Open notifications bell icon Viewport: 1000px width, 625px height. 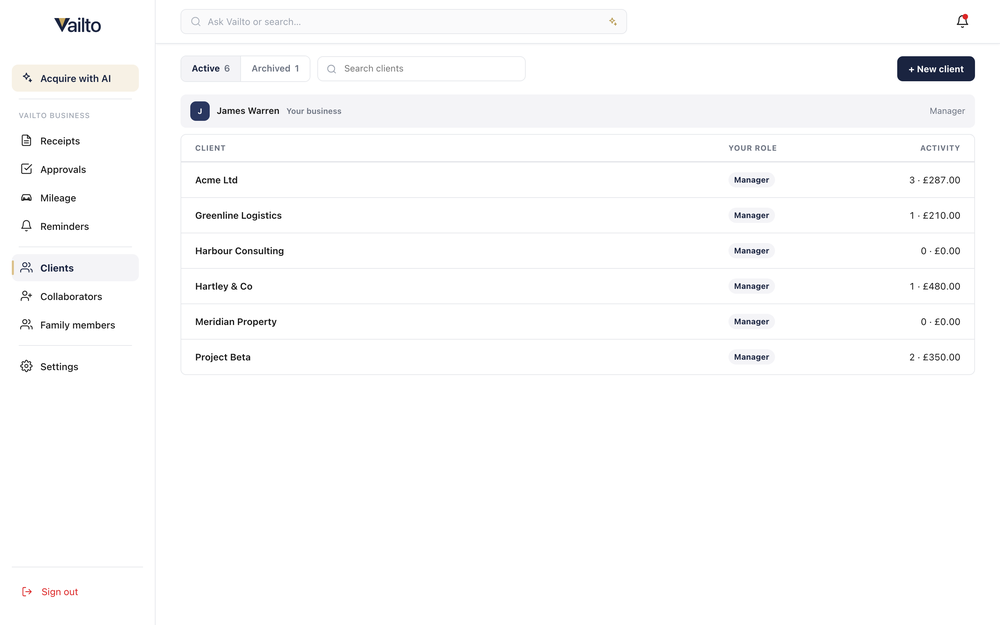click(962, 21)
